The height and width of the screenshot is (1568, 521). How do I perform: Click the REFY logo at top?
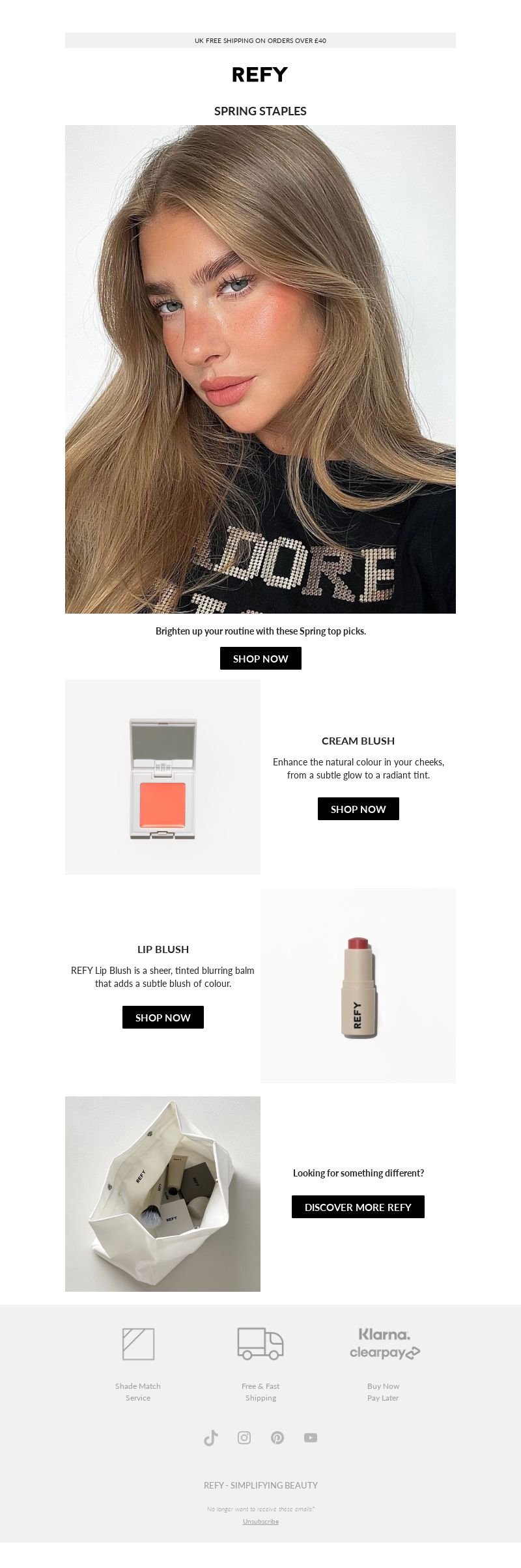[x=260, y=74]
